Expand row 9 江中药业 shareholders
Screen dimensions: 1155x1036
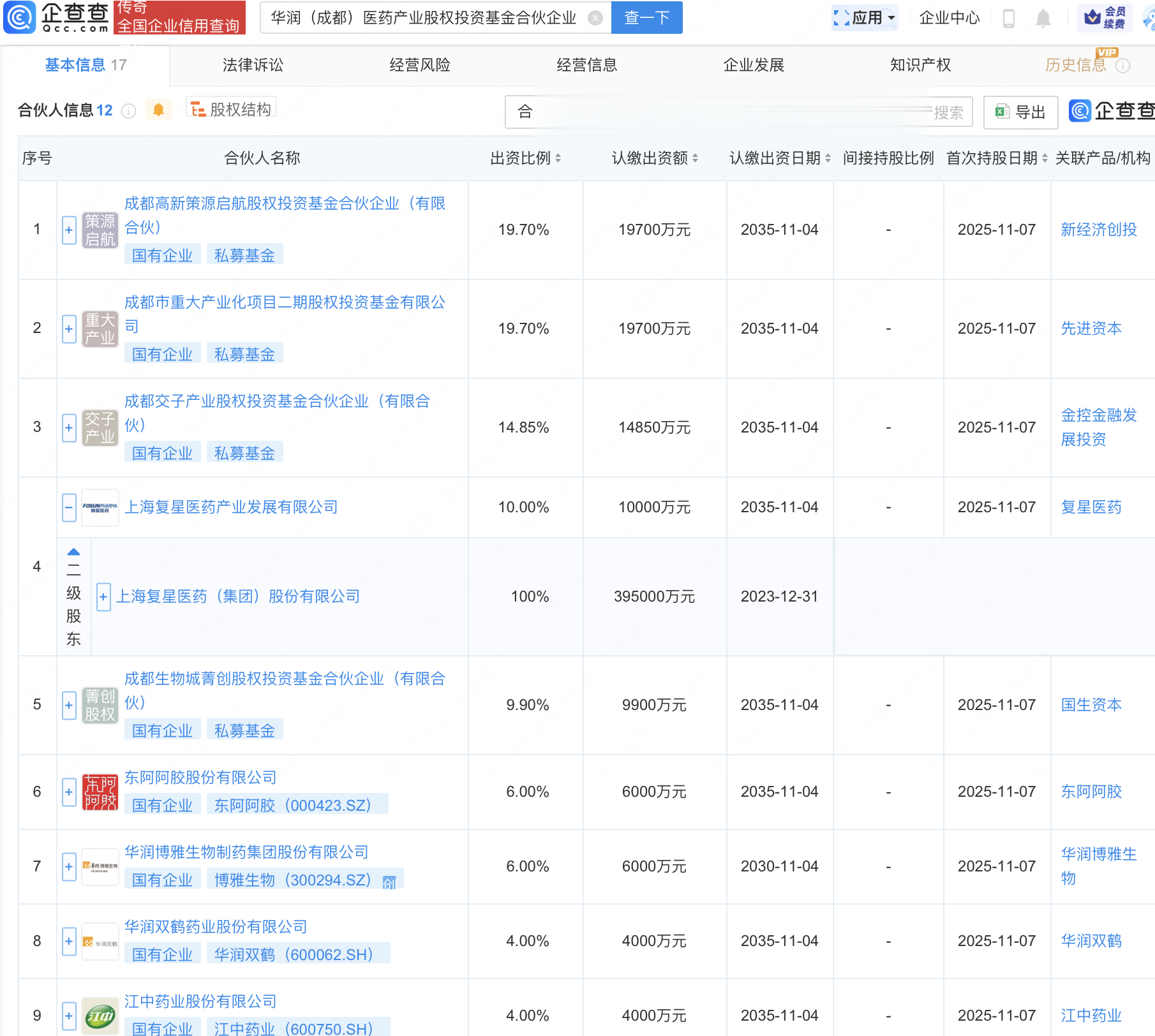point(69,1016)
